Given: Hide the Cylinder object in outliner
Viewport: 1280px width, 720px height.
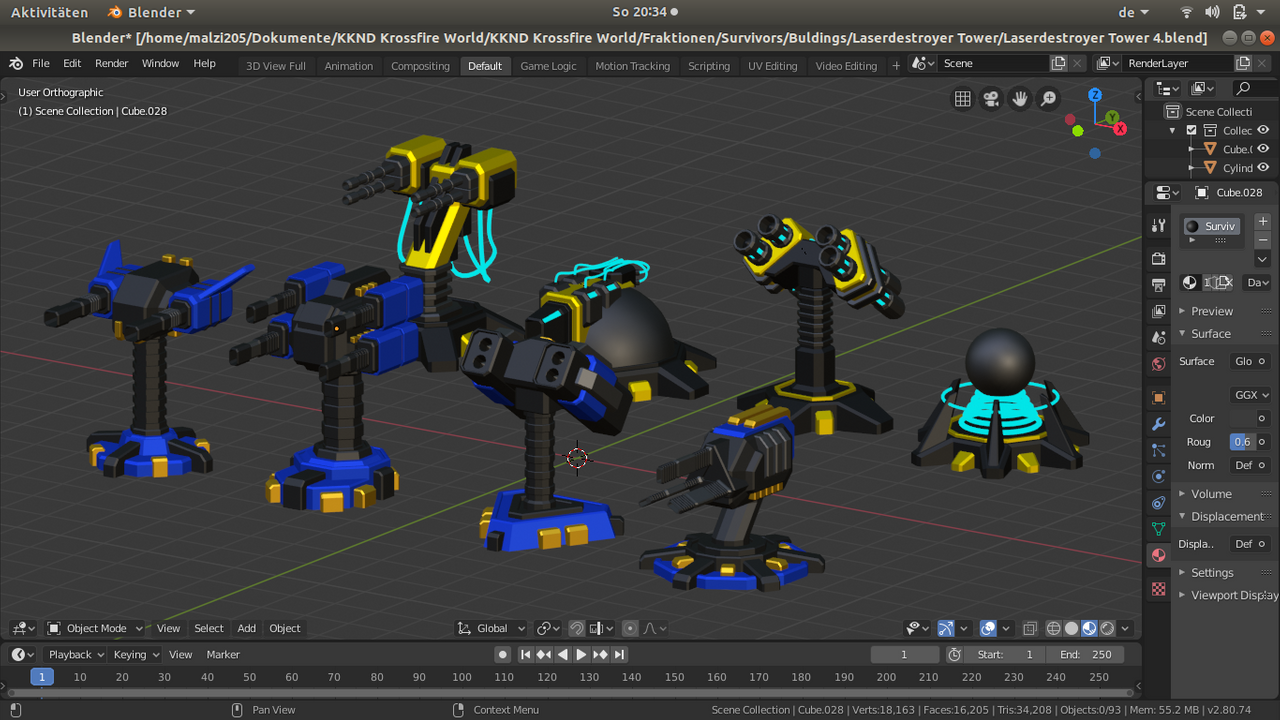Looking at the screenshot, I should pyautogui.click(x=1263, y=168).
